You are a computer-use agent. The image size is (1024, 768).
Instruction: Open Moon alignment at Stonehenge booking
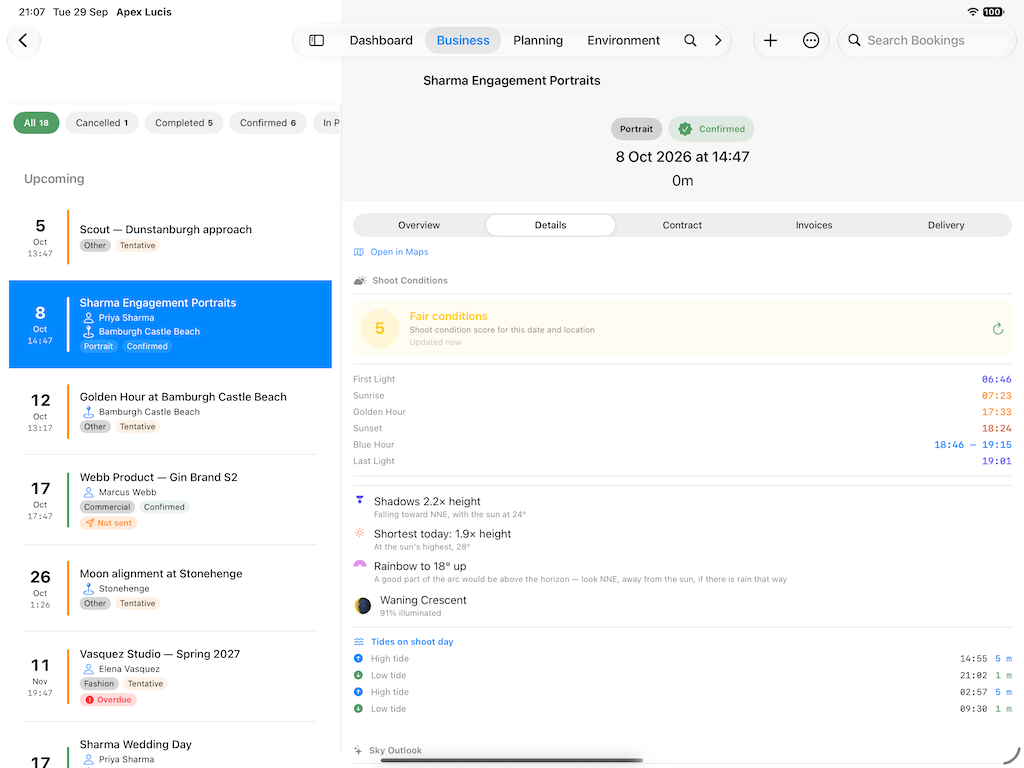point(170,588)
